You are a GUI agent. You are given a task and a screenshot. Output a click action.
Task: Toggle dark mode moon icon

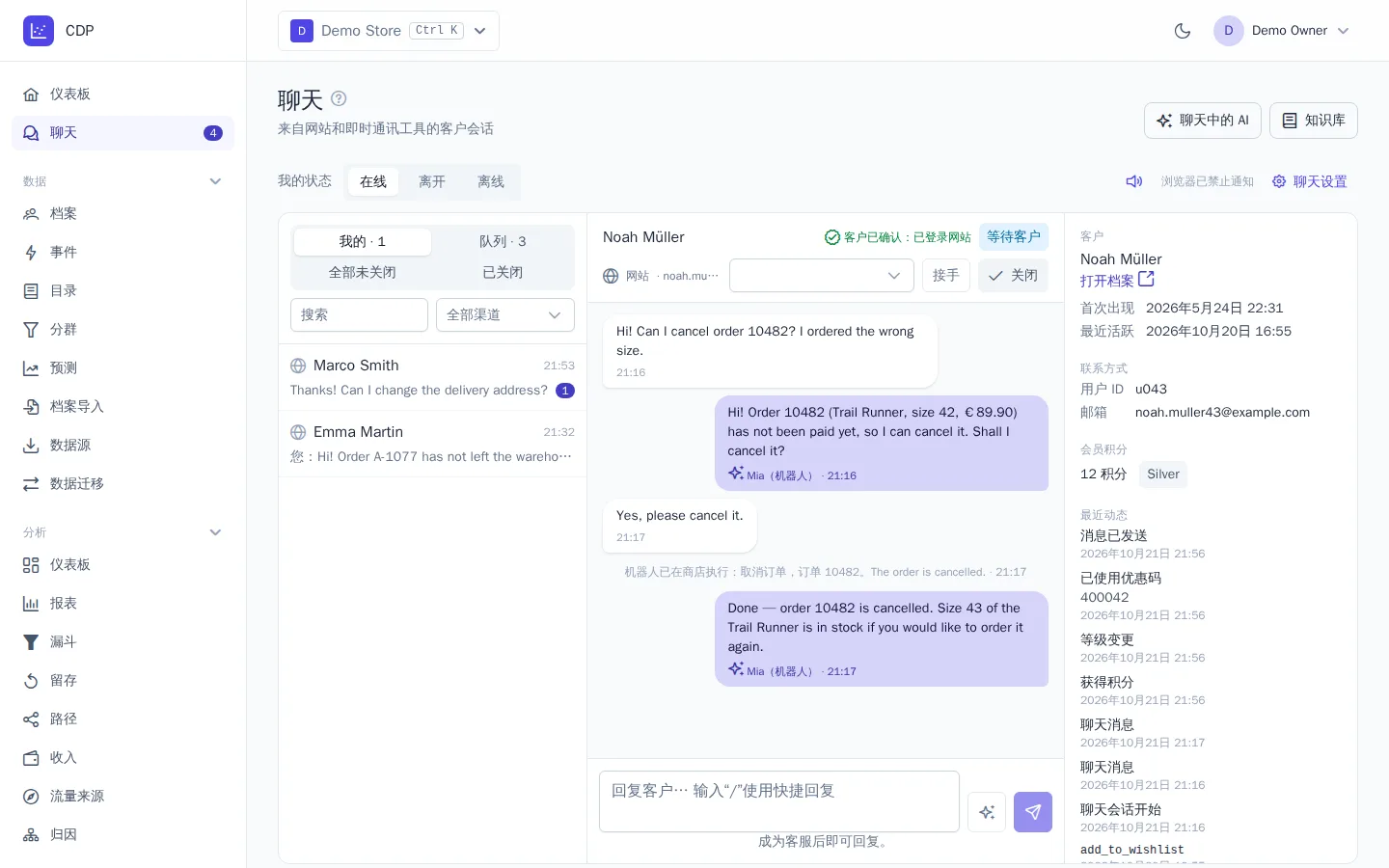tap(1183, 31)
